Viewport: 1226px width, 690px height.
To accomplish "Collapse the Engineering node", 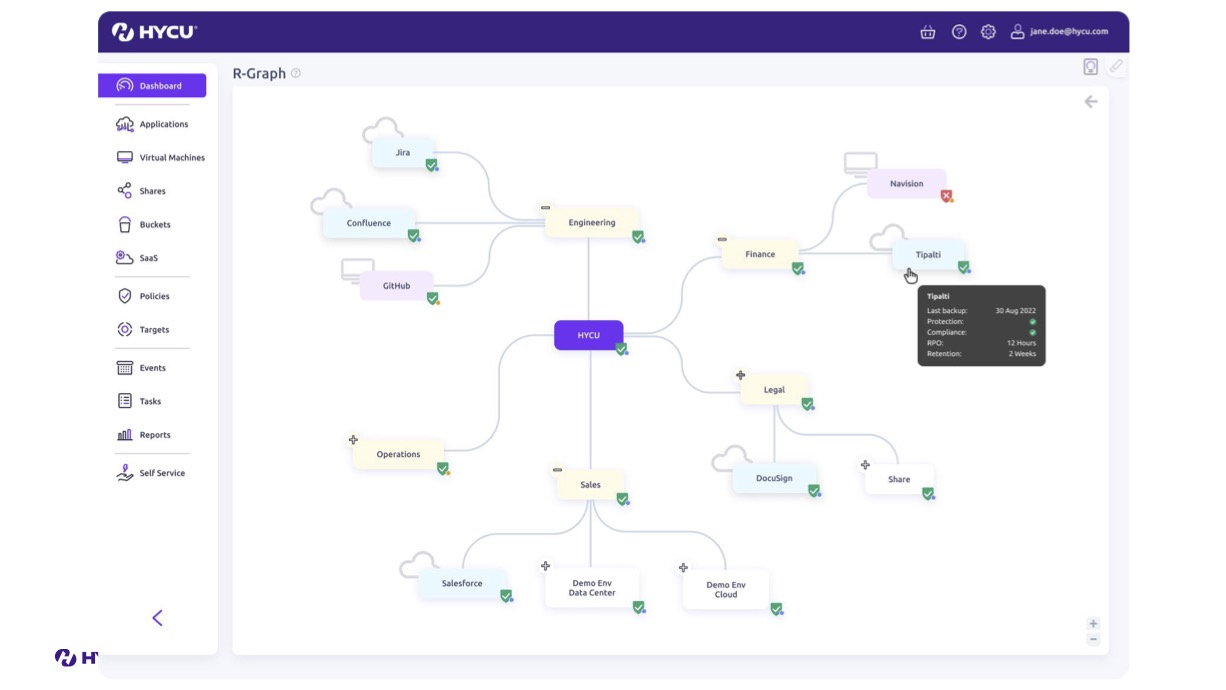I will (x=546, y=208).
